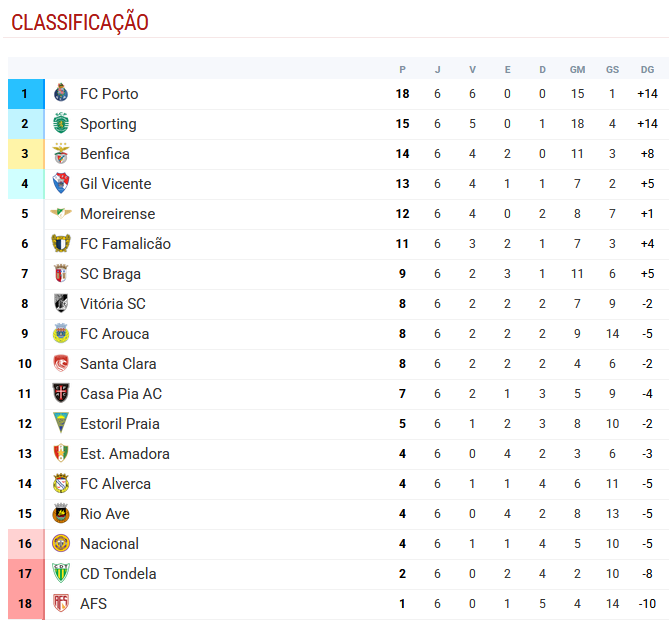The width and height of the screenshot is (669, 620).
Task: Click the blue position 1 badge
Action: click(x=25, y=94)
